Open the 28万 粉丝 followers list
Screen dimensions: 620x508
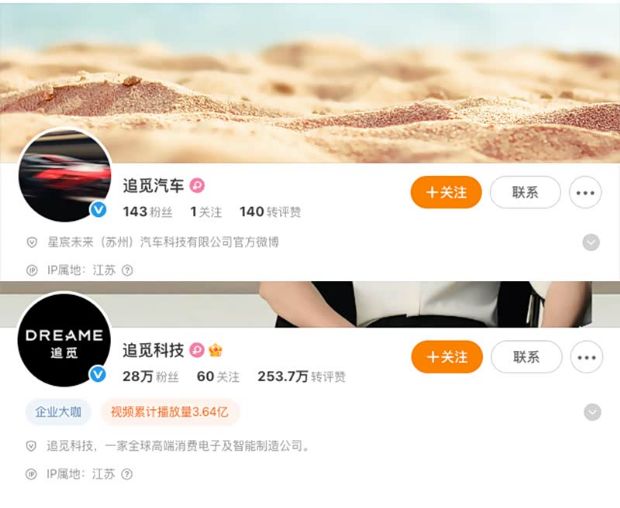coord(150,376)
